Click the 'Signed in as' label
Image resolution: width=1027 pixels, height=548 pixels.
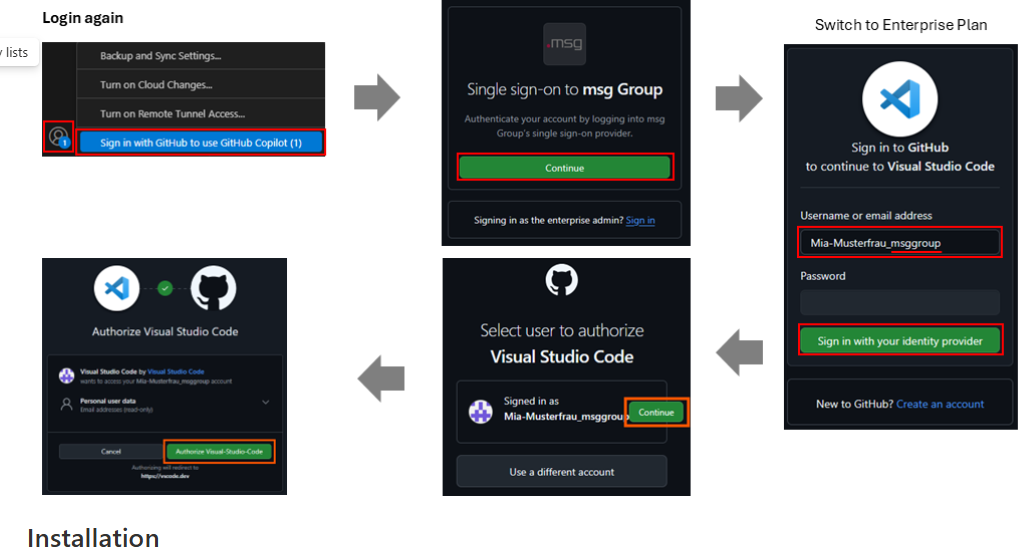click(531, 401)
